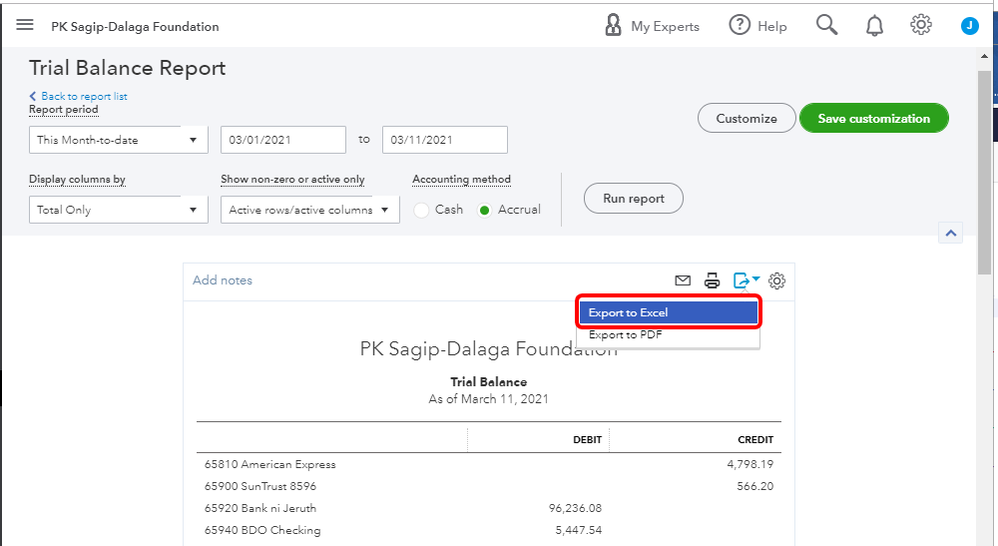Image resolution: width=998 pixels, height=546 pixels.
Task: Click the email report envelope icon
Action: [x=683, y=281]
